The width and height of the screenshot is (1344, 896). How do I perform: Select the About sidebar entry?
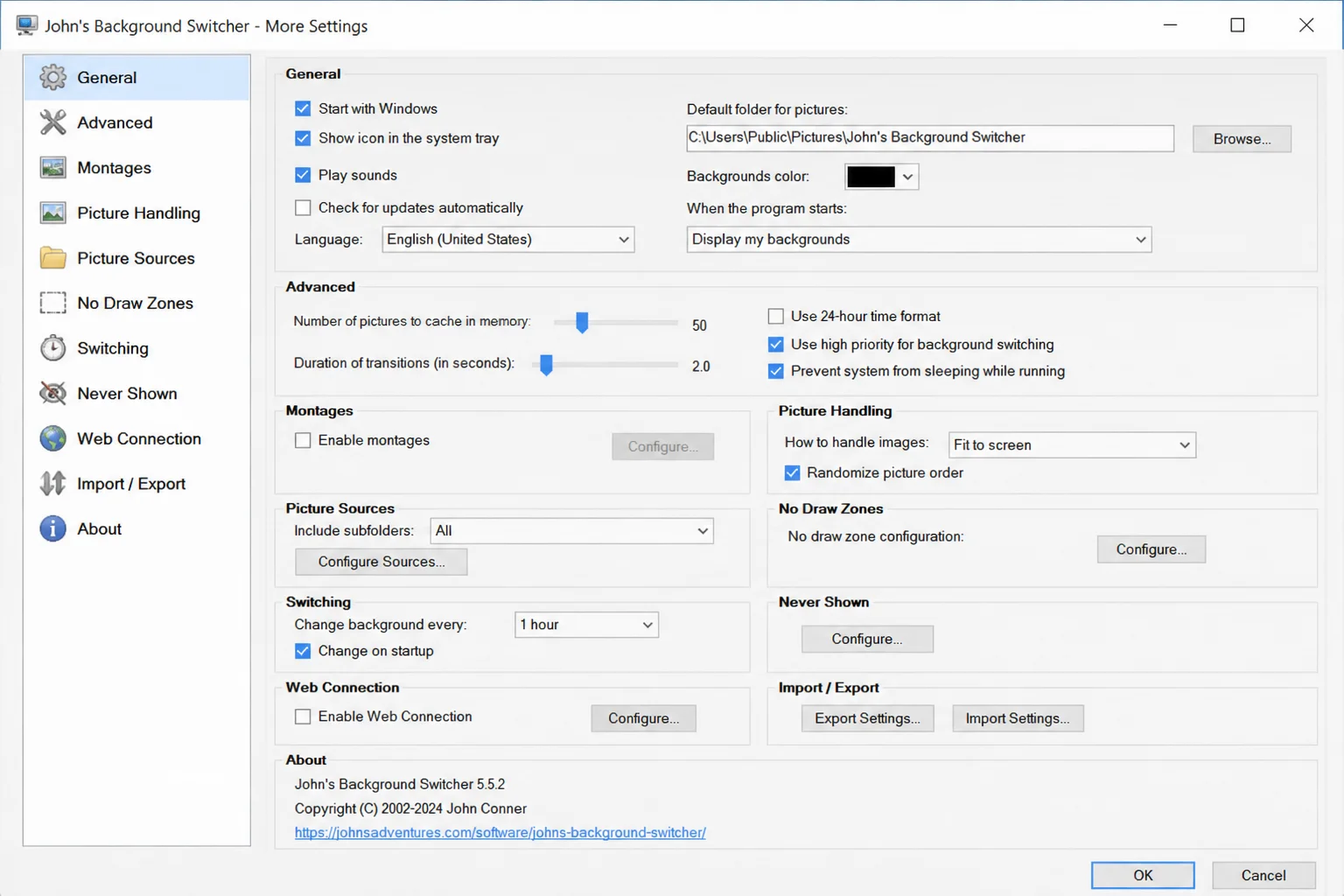[x=136, y=528]
